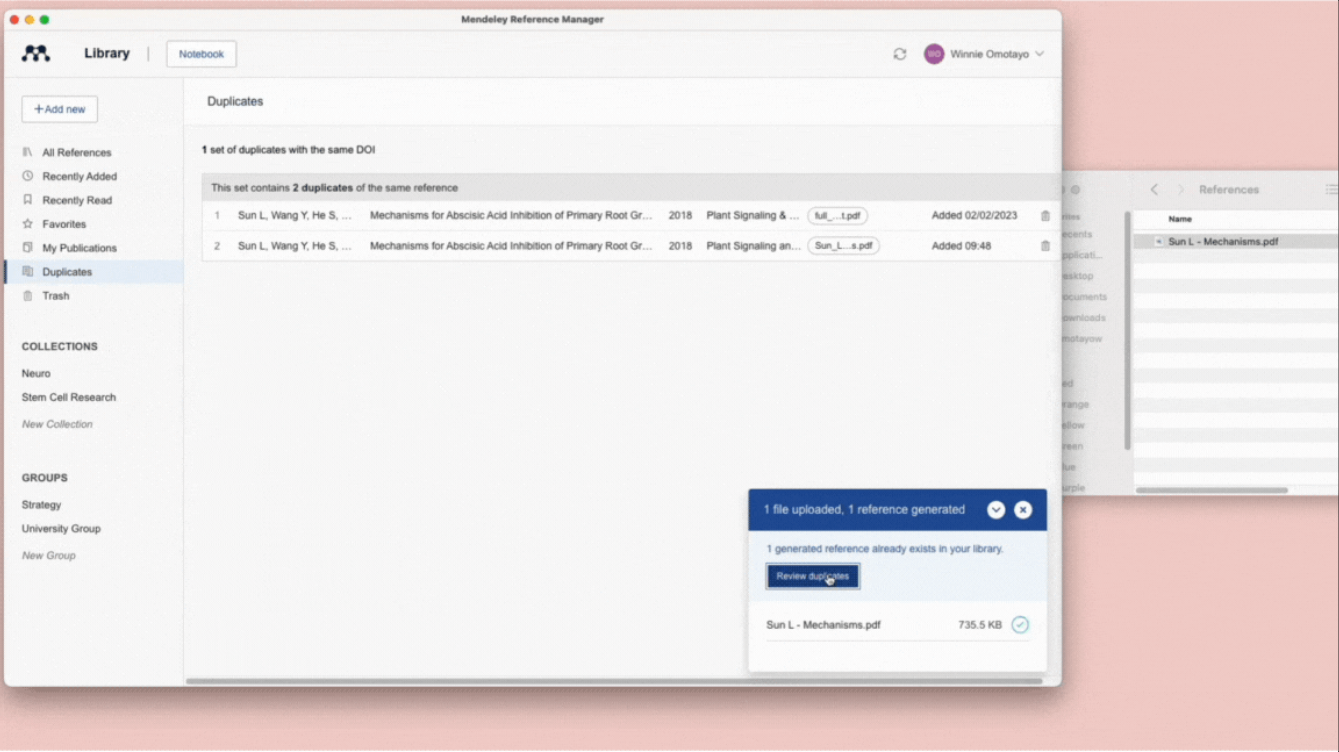The height and width of the screenshot is (752, 1339).
Task: Open the University Group
Action: coord(61,529)
